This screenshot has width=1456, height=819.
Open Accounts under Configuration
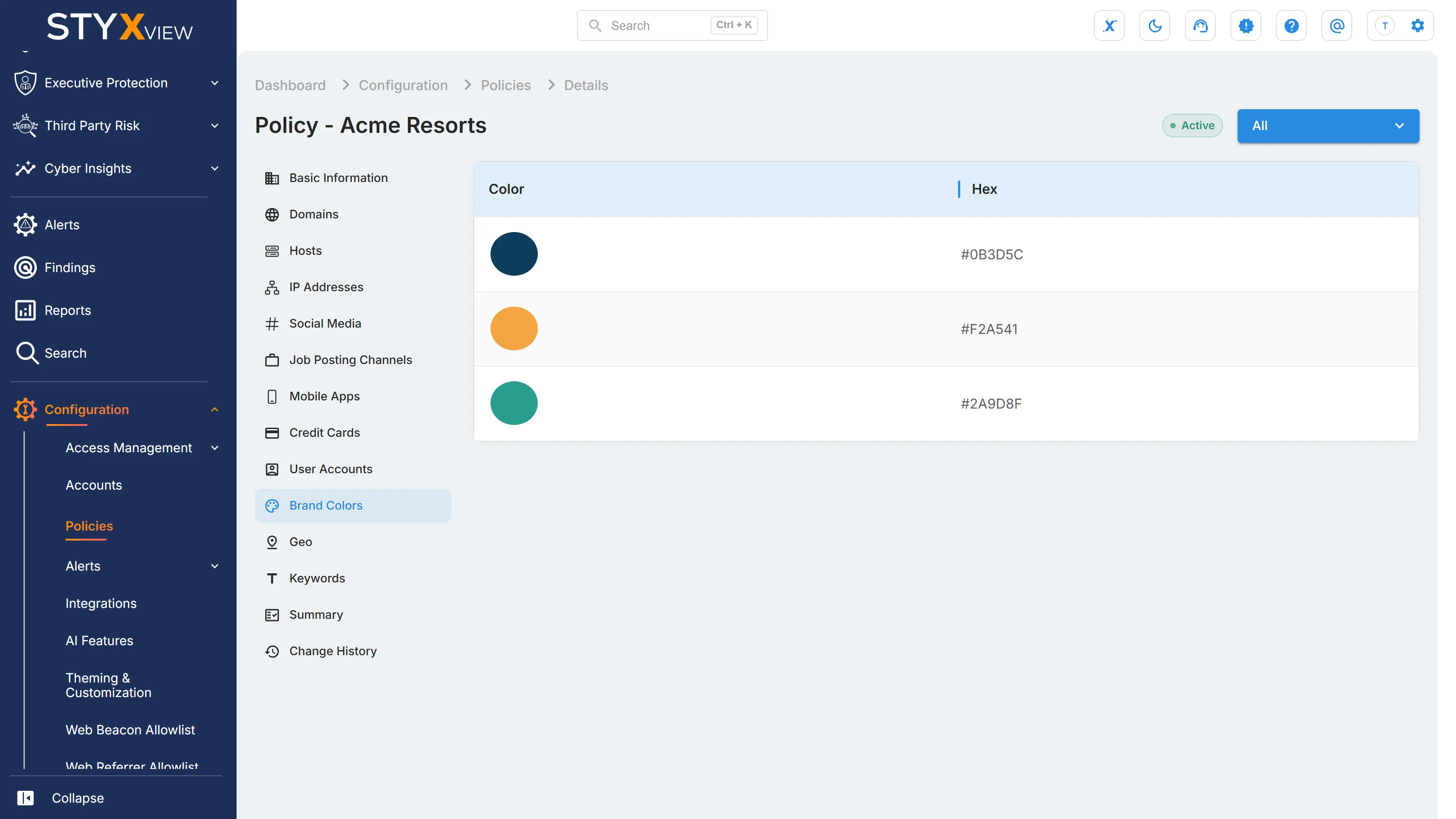94,485
